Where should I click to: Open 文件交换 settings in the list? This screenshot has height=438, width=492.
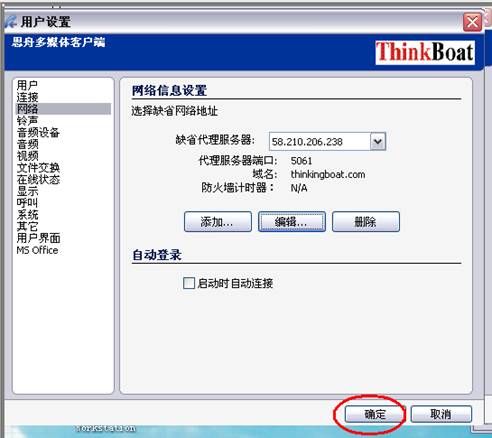click(x=38, y=168)
